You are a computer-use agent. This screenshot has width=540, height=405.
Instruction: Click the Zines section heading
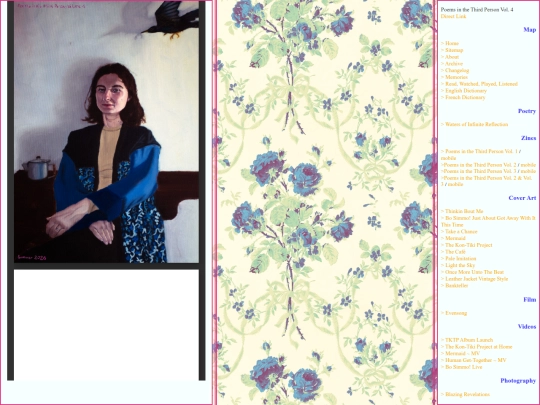click(x=528, y=138)
